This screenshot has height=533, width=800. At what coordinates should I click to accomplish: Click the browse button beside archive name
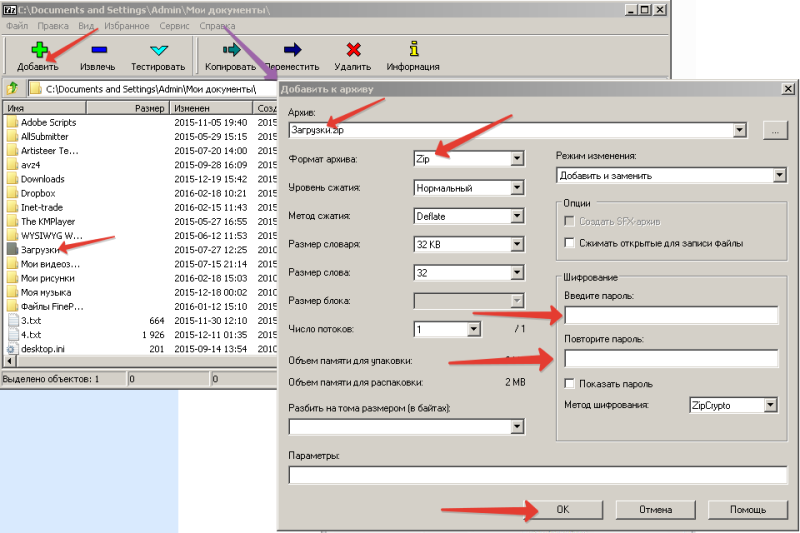[773, 130]
